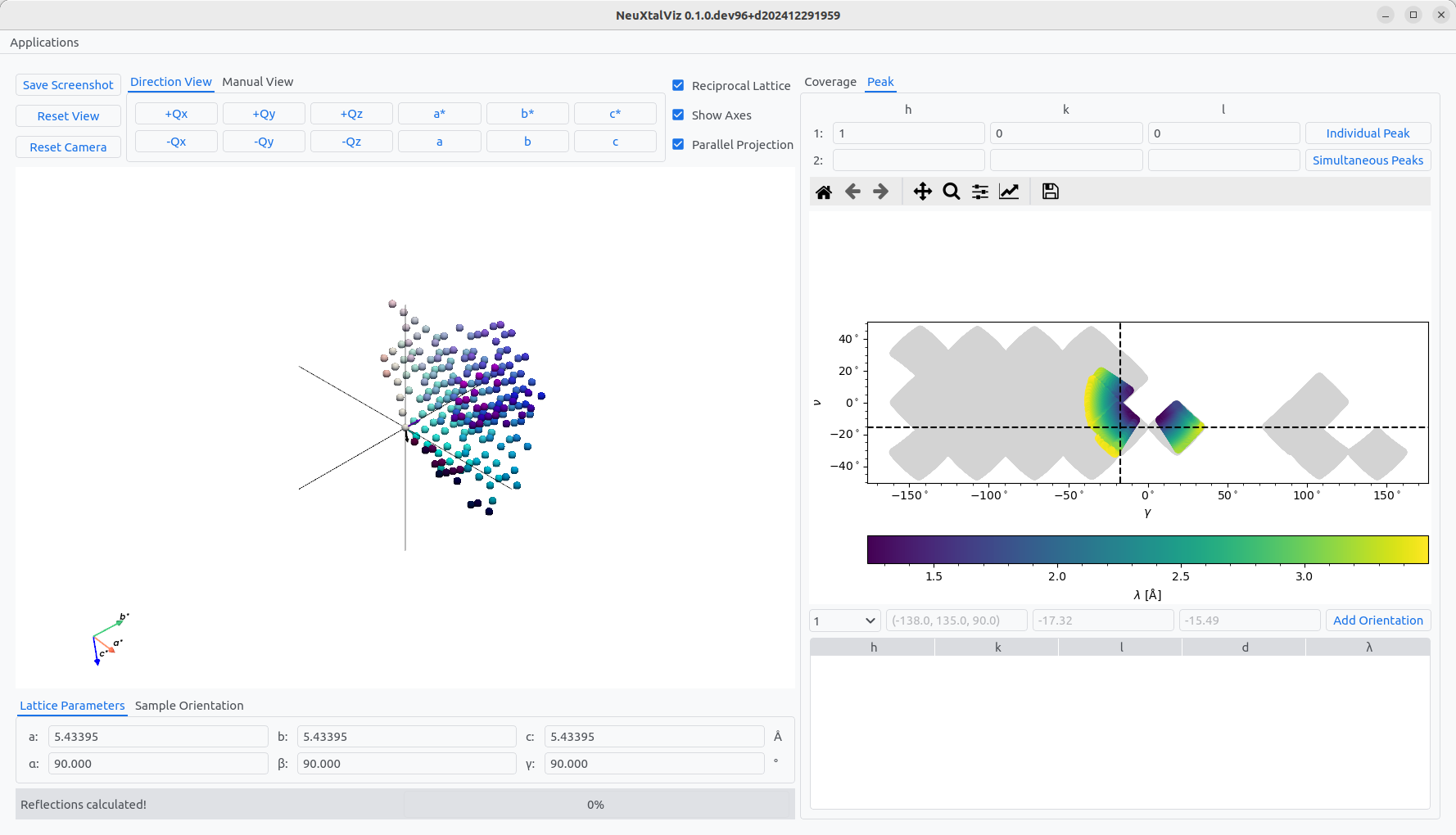Image resolution: width=1456 pixels, height=835 pixels.
Task: Activate the Pan tool on the plot
Action: pyautogui.click(x=922, y=191)
